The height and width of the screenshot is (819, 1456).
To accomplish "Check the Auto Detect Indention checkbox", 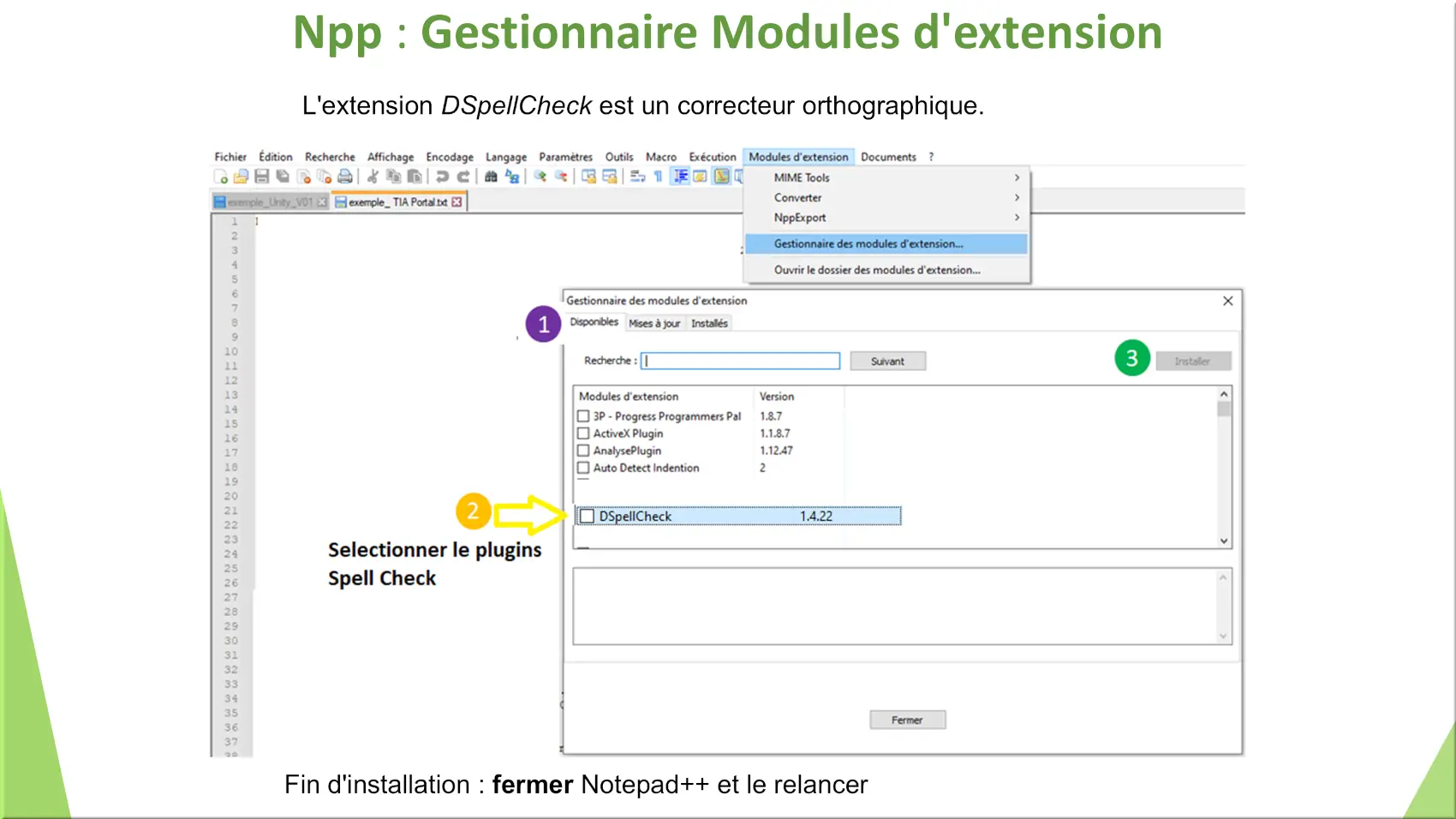I will 583,468.
